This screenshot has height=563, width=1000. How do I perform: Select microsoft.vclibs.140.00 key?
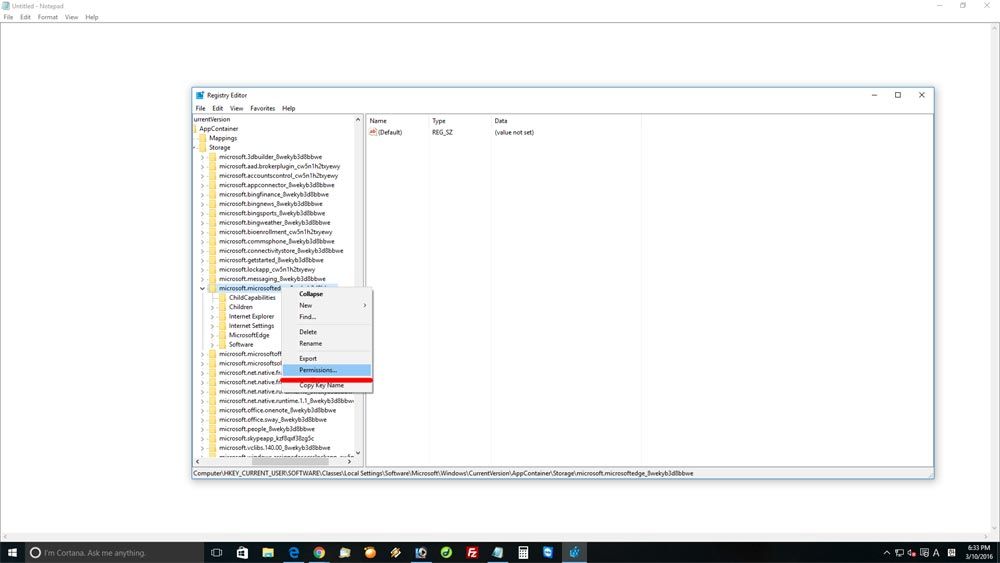[x=275, y=448]
